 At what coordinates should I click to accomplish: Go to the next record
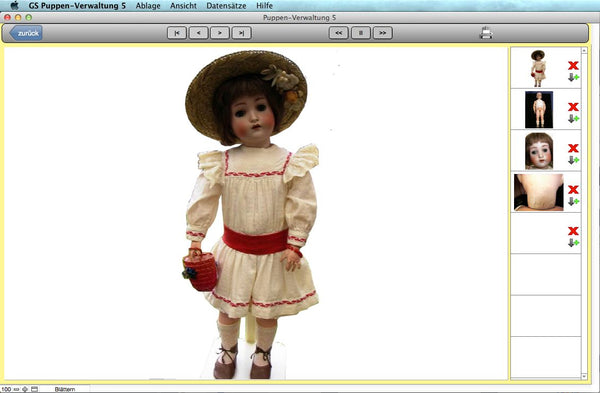220,33
